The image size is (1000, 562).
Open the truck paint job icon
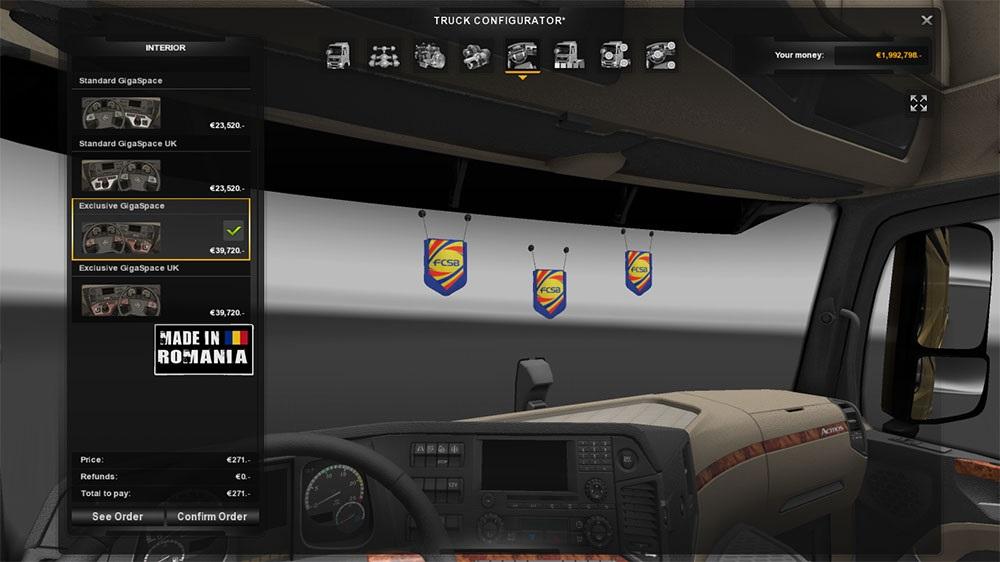pos(568,55)
